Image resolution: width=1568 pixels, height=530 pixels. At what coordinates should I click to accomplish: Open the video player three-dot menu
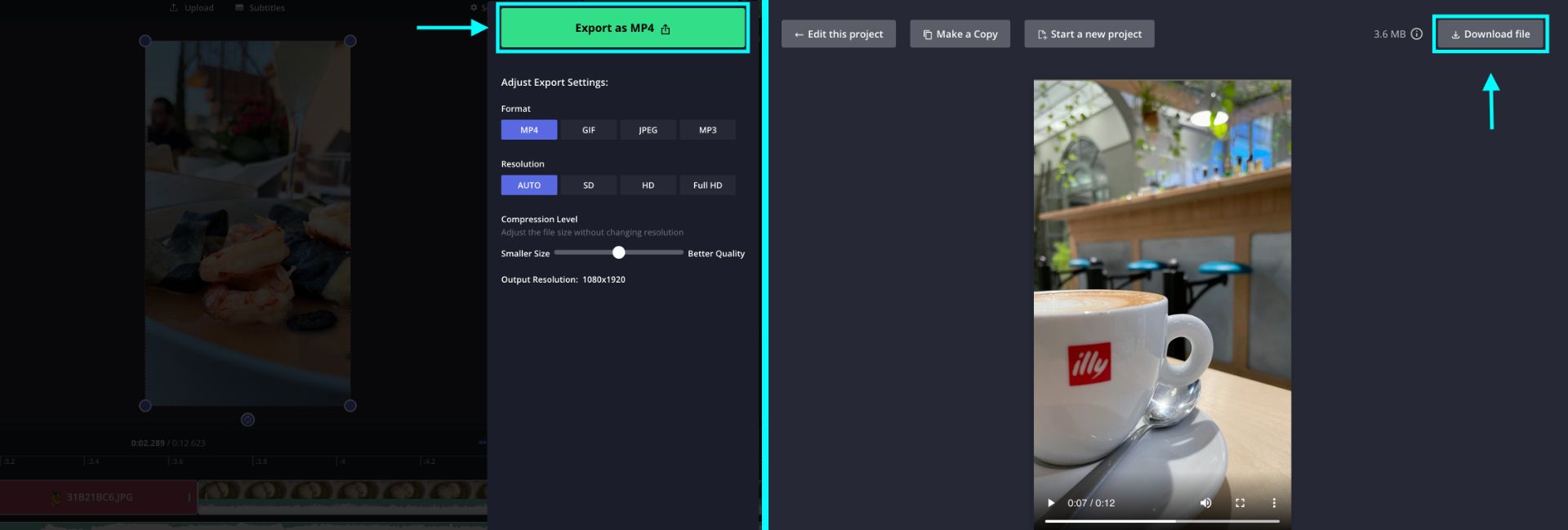1273,503
